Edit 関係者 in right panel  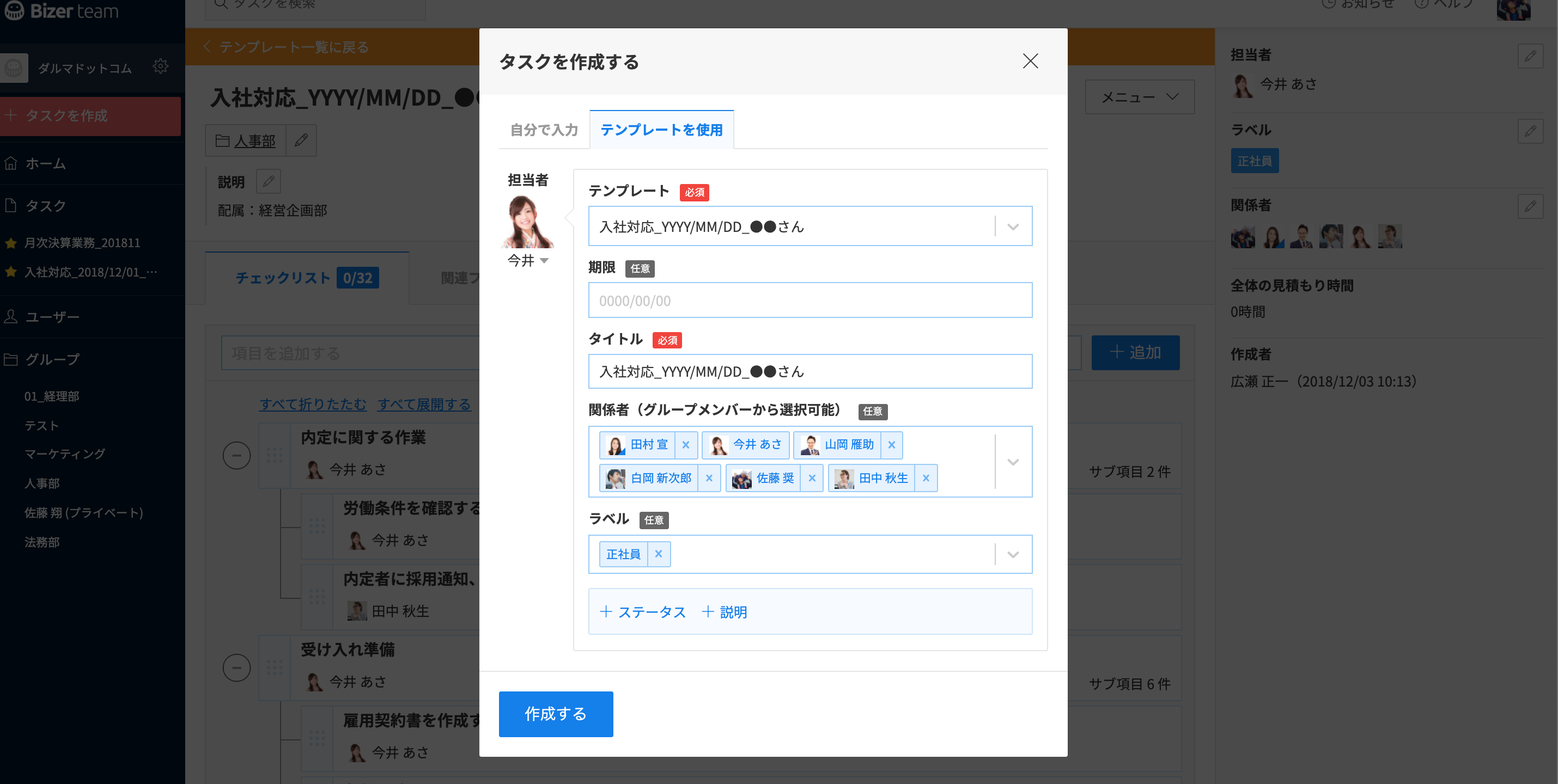(x=1530, y=206)
